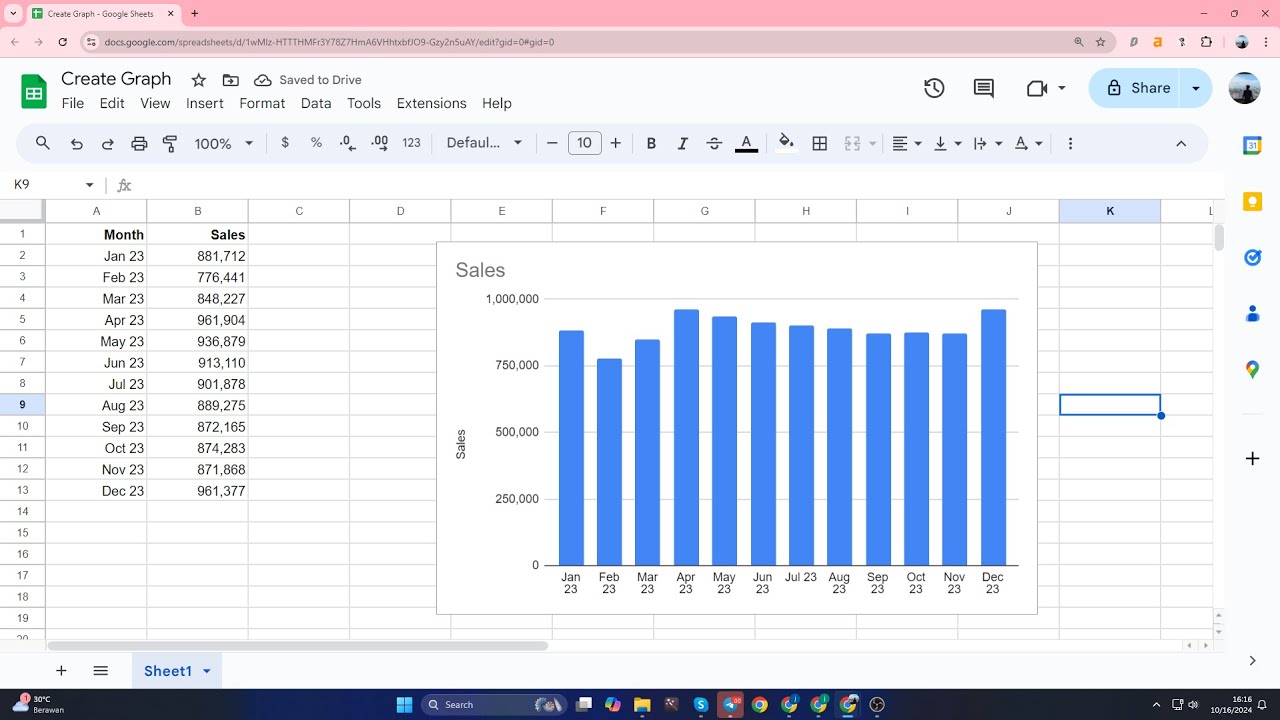Open the Tools menu
1280x720 pixels.
364,103
